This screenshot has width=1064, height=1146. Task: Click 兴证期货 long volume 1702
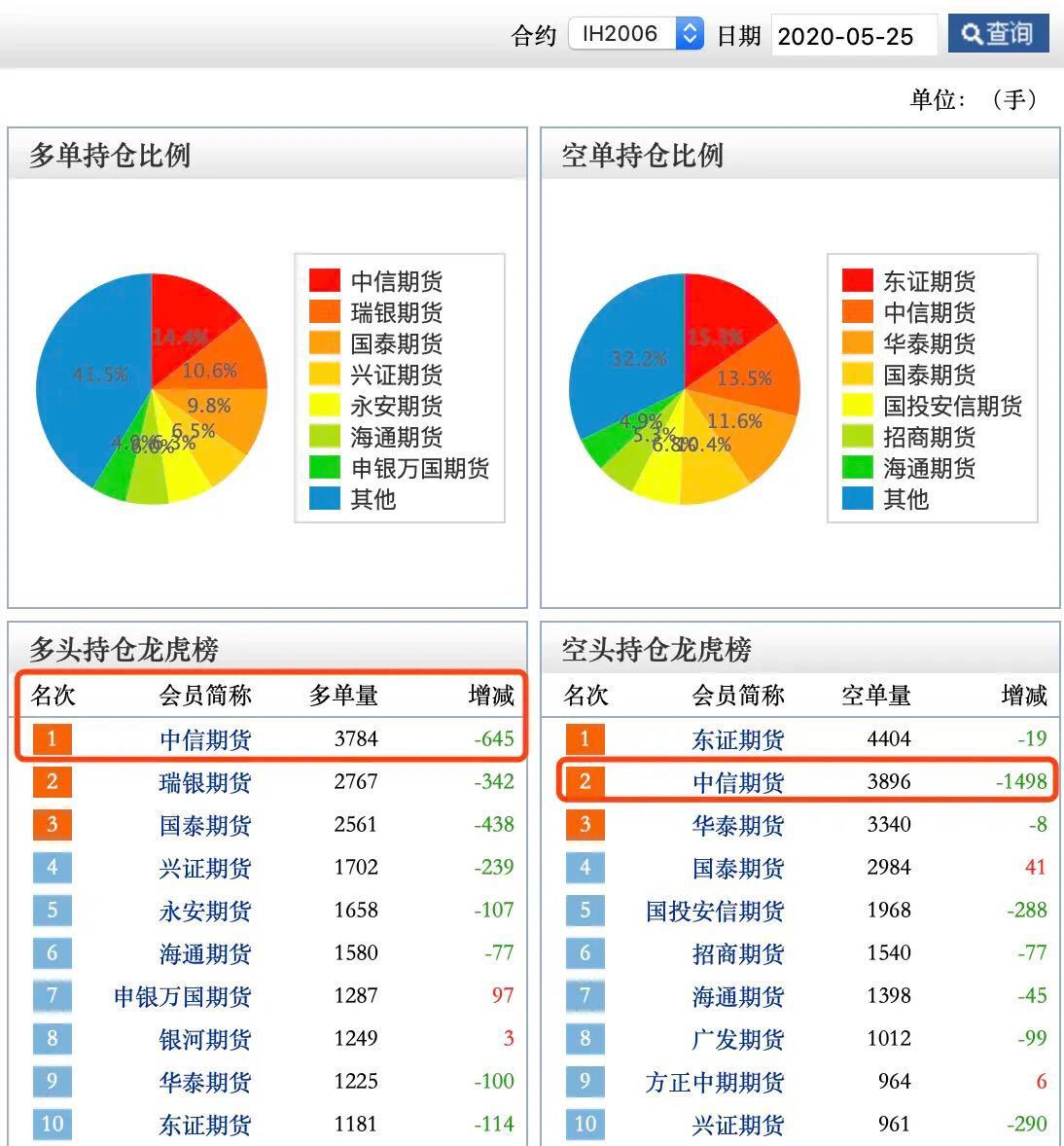coord(356,868)
